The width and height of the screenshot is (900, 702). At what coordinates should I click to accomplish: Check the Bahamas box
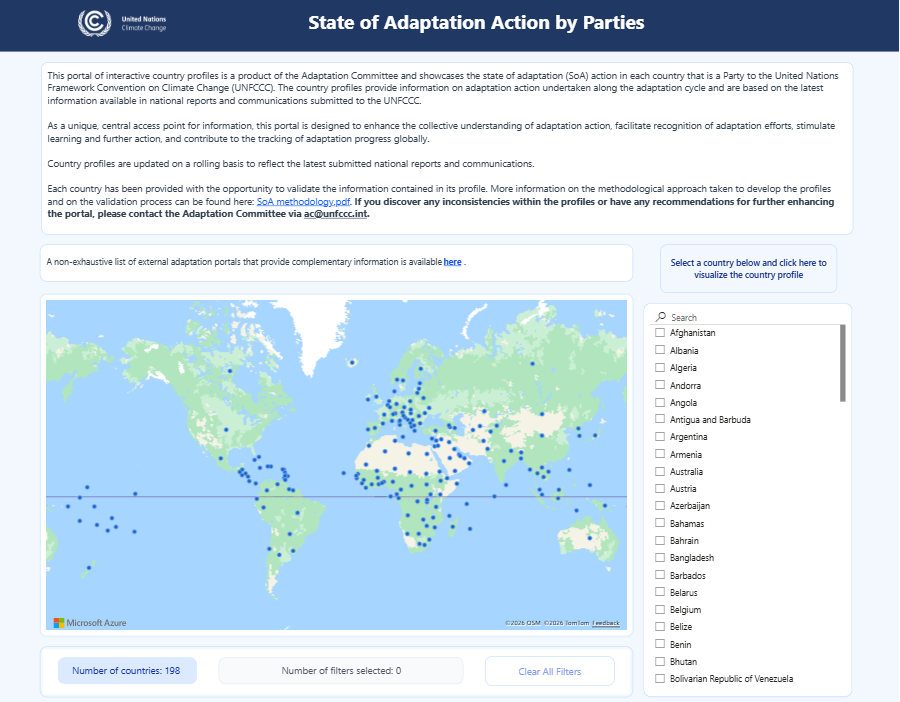coord(660,523)
